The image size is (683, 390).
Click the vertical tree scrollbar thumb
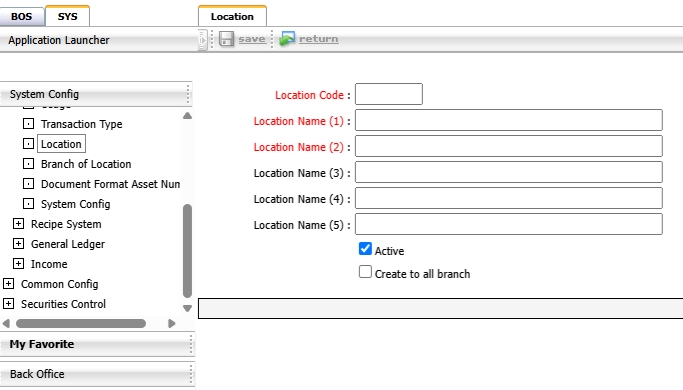click(187, 251)
